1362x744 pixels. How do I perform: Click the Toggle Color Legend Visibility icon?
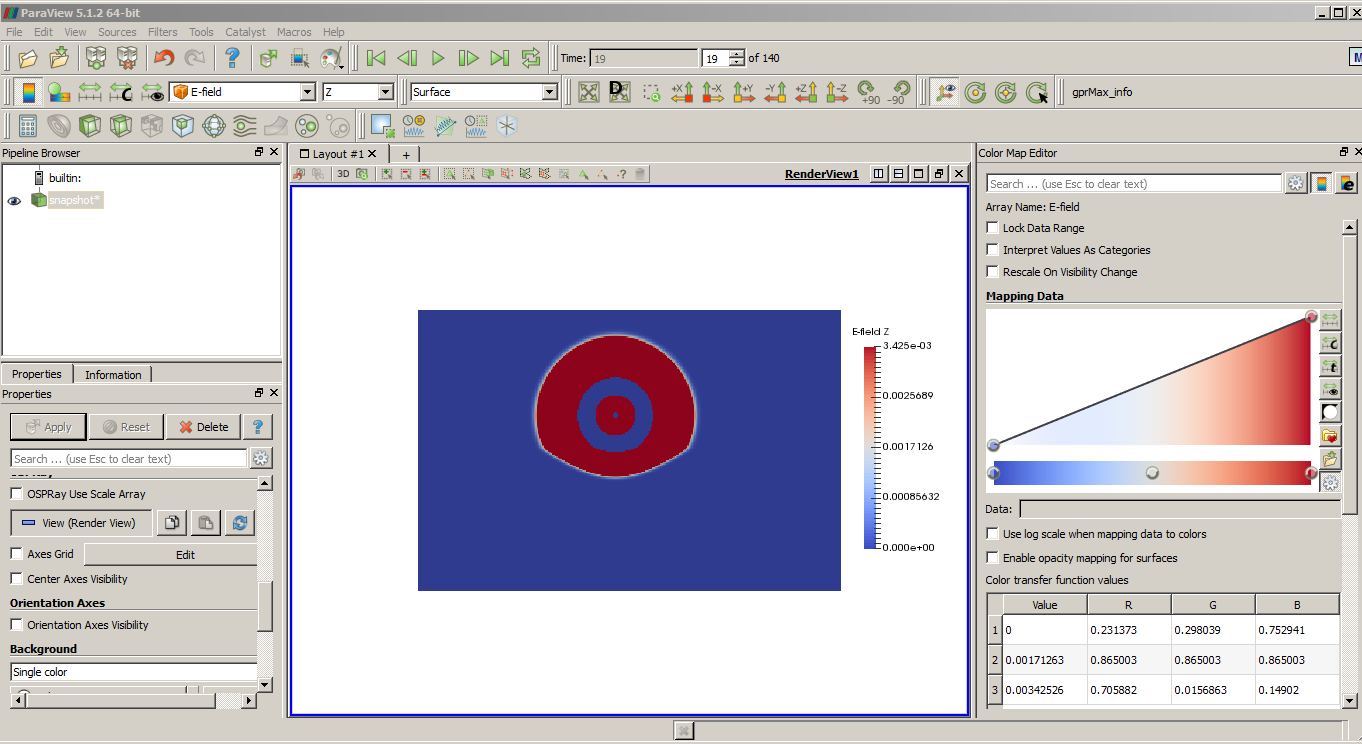(28, 92)
